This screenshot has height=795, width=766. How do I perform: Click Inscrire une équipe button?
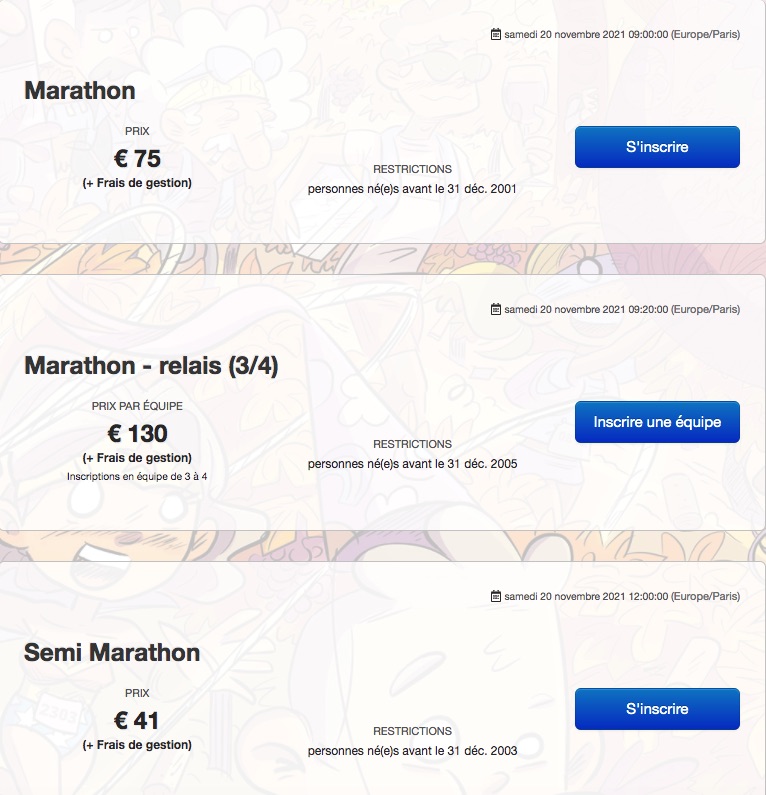coord(657,422)
